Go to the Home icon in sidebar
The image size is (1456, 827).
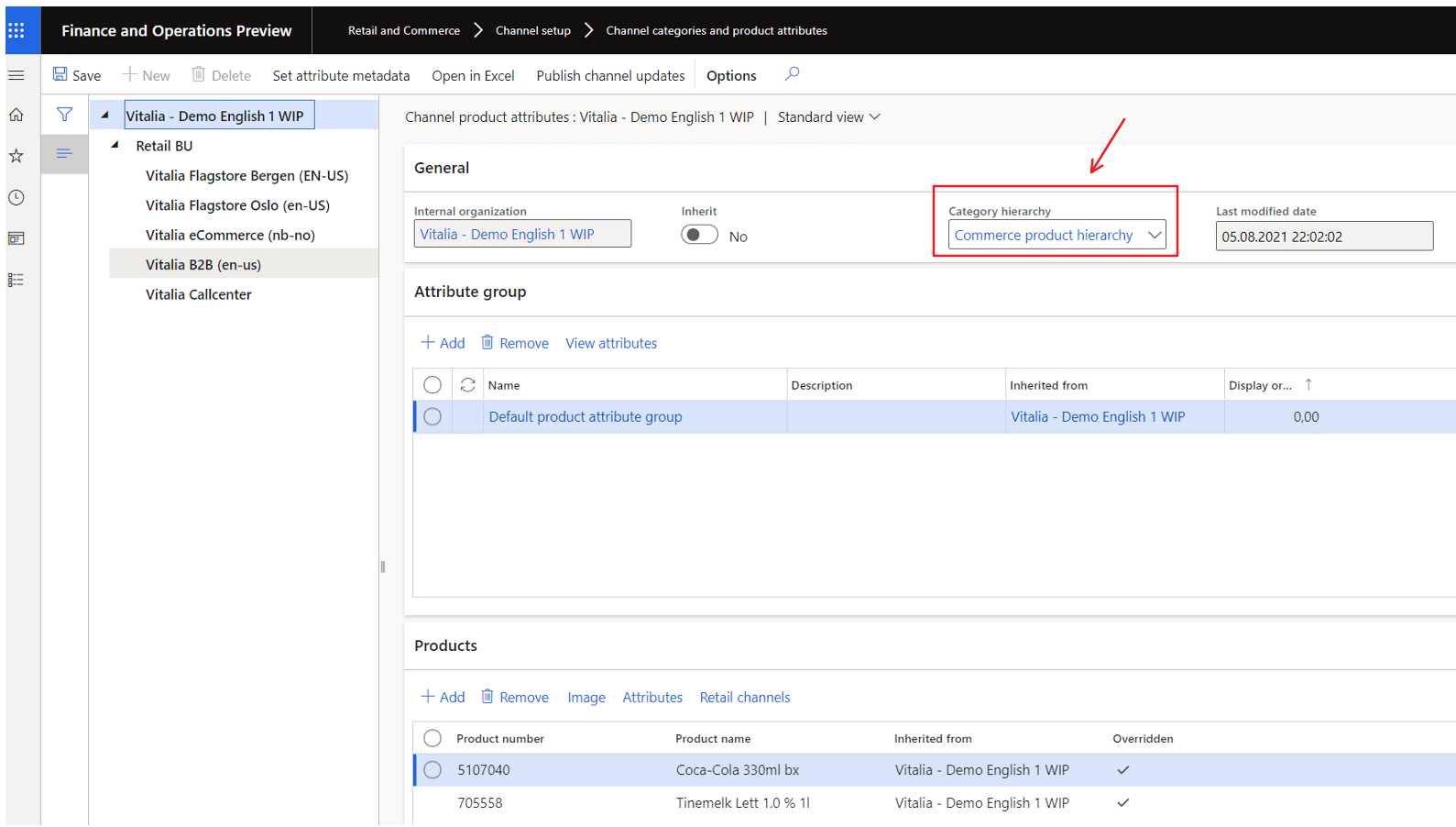16,116
